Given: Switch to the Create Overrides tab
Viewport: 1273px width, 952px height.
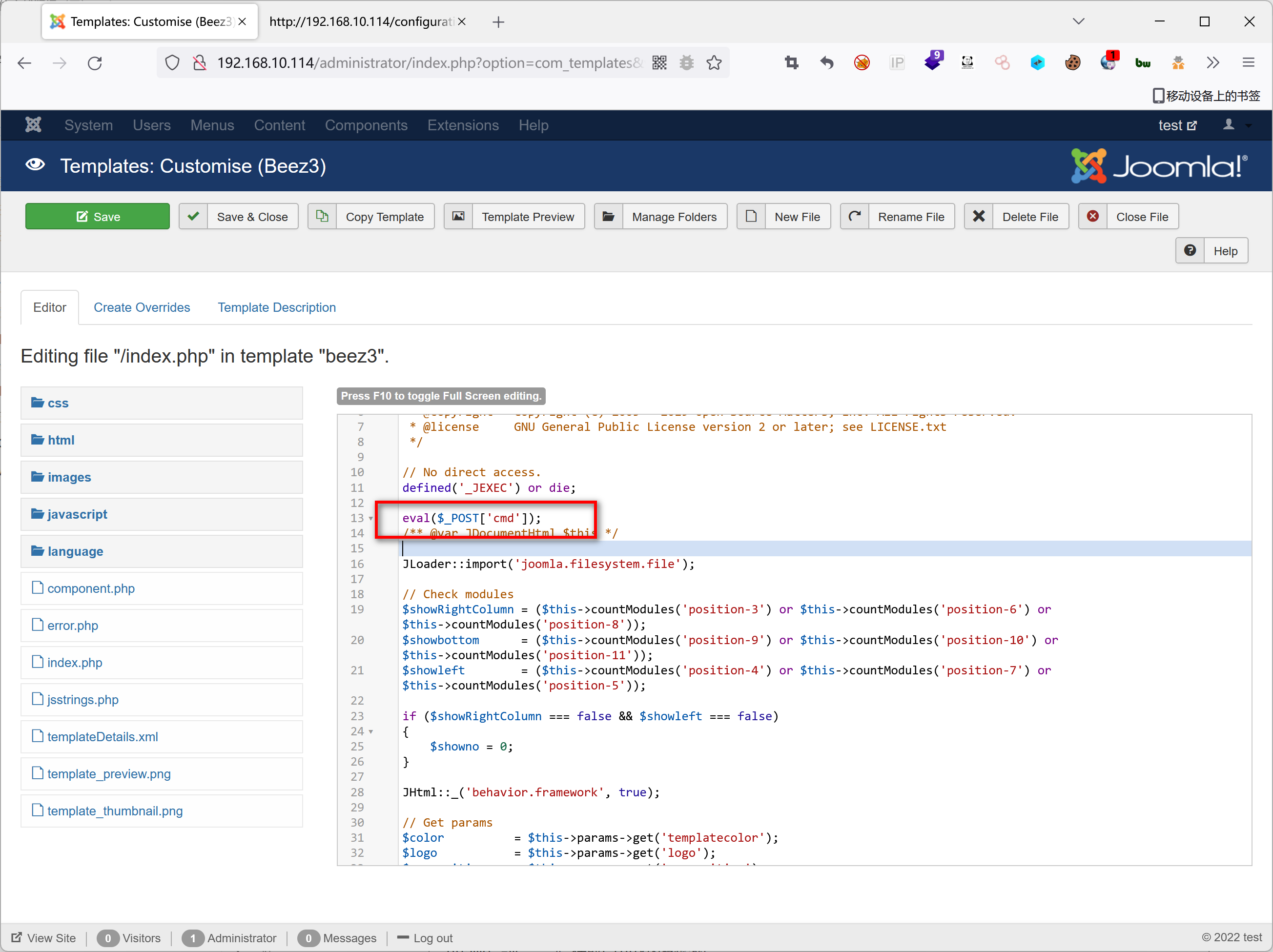Looking at the screenshot, I should (142, 307).
